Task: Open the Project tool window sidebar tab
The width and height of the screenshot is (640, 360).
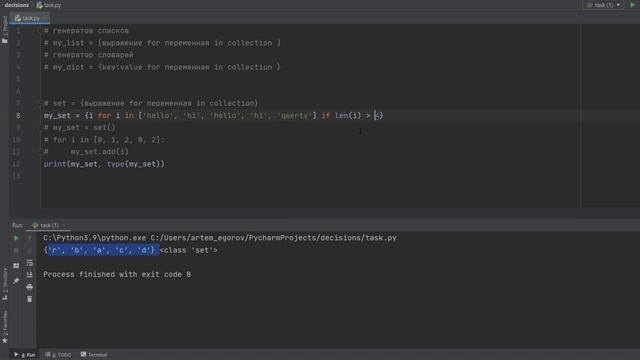Action: [x=4, y=29]
